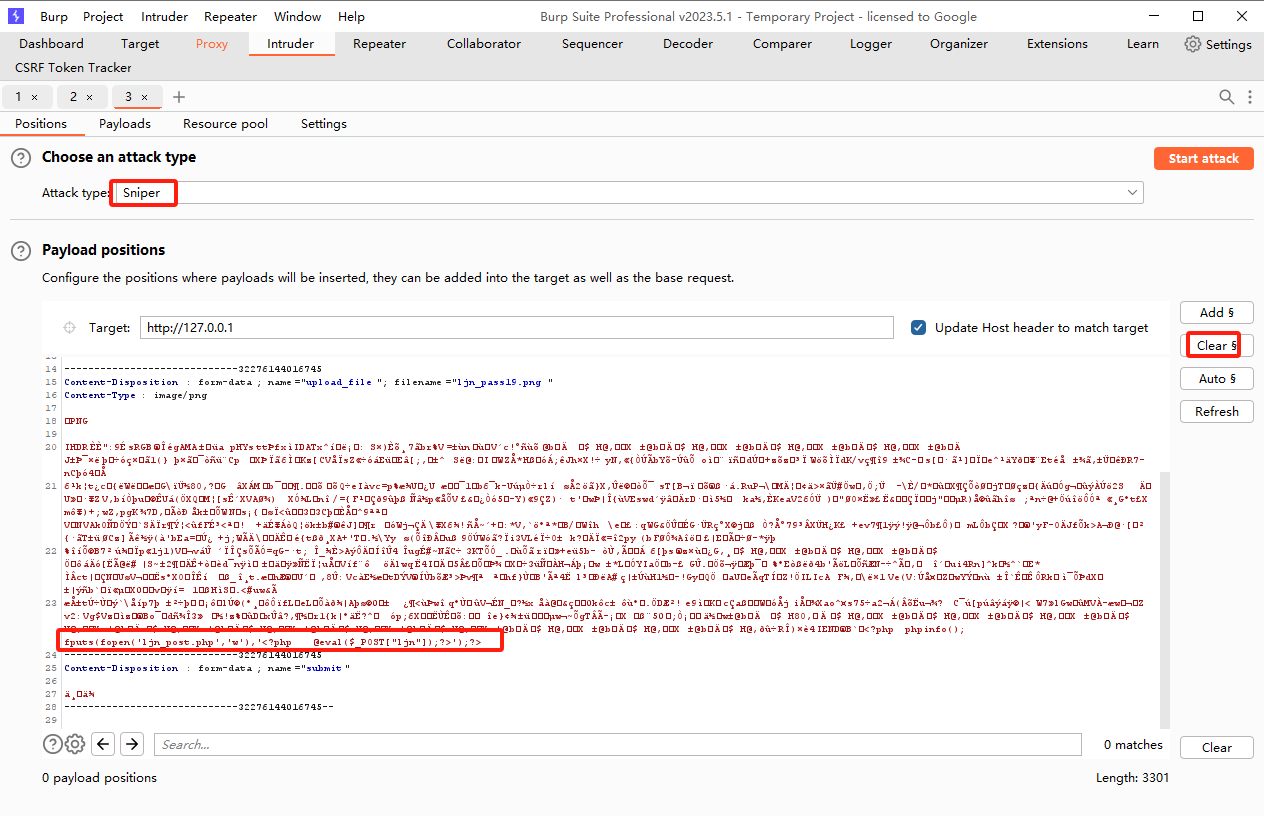Click the Clear § button
Viewport: 1264px width, 816px height.
pyautogui.click(x=1216, y=346)
